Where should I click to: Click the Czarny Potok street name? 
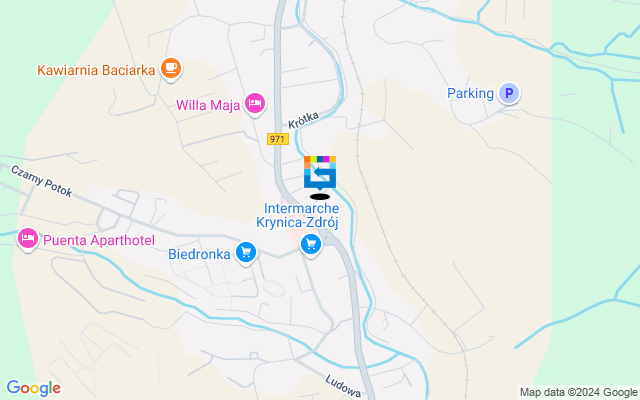[x=41, y=181]
